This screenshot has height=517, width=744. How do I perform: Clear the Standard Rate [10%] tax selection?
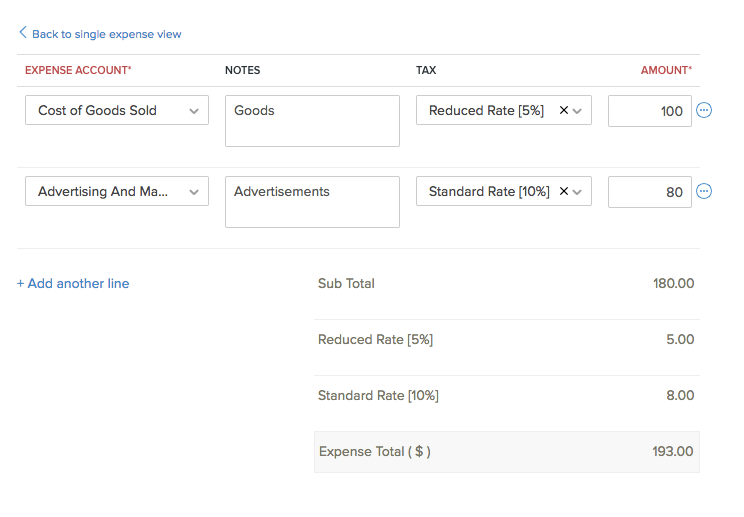tap(563, 191)
